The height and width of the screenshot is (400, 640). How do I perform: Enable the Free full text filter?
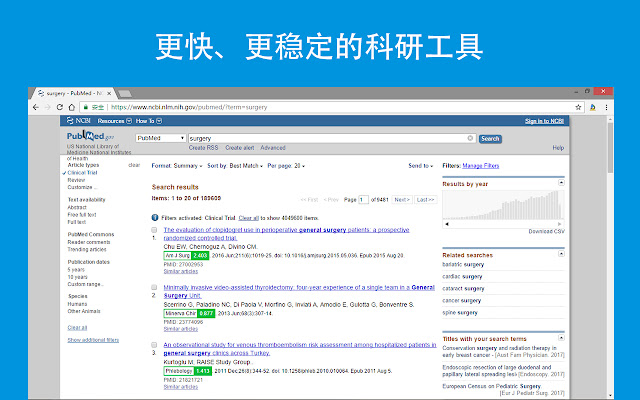pos(82,215)
